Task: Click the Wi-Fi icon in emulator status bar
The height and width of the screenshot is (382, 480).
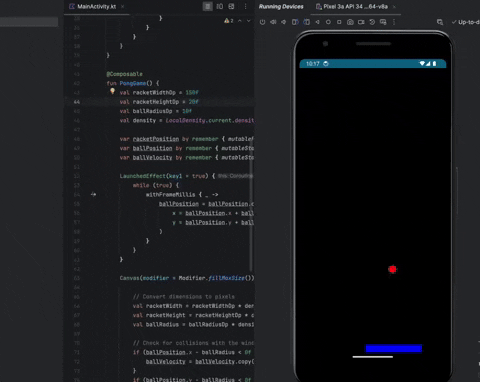Action: point(422,64)
